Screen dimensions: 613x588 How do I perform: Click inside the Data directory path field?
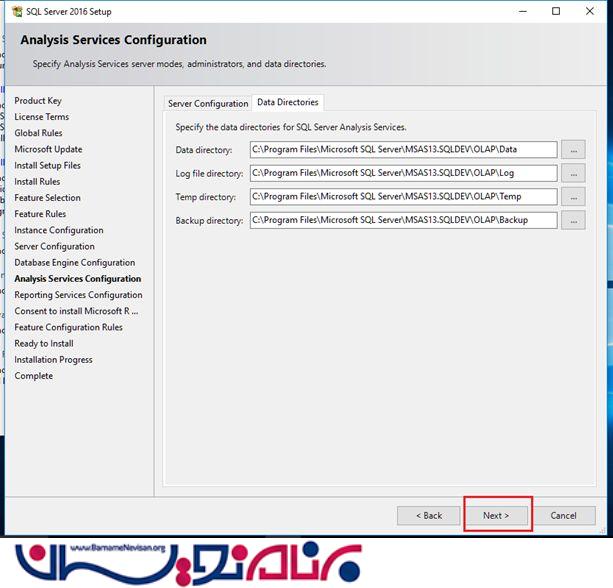click(403, 150)
